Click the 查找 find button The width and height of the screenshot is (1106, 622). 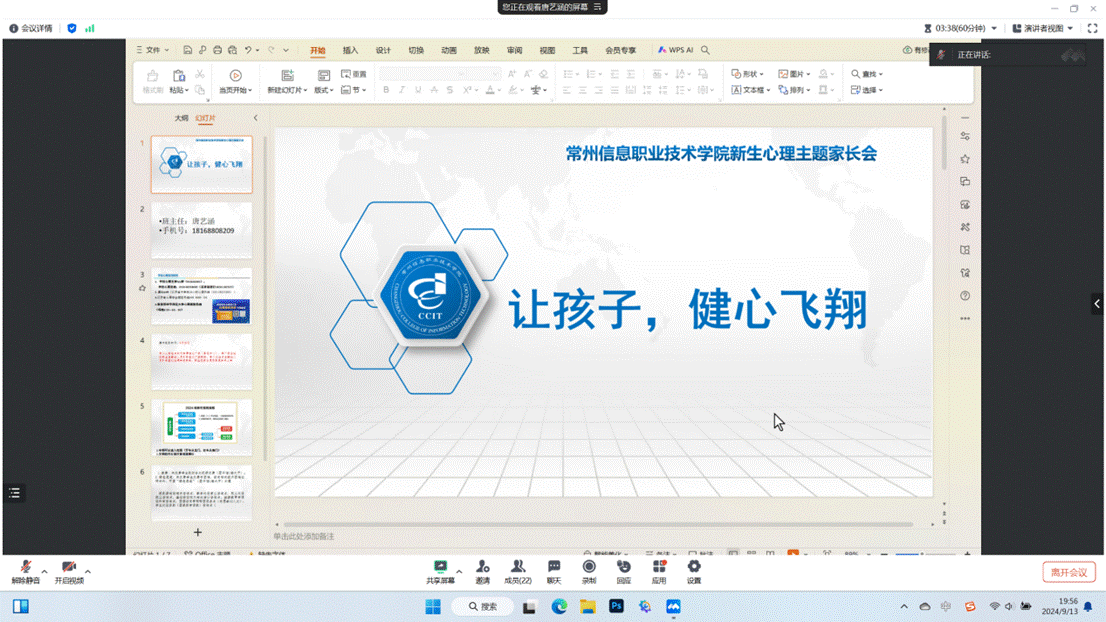point(867,74)
